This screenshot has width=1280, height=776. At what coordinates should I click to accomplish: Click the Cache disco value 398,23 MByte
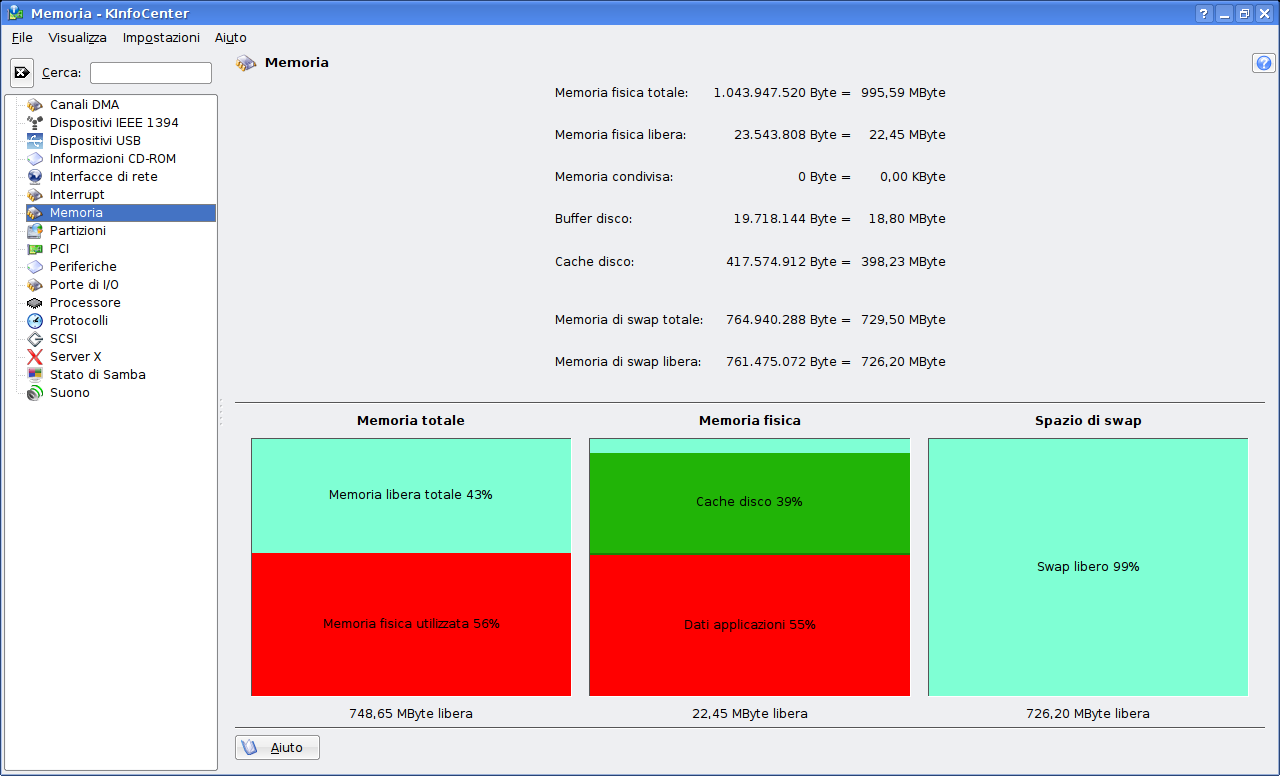[x=903, y=262]
